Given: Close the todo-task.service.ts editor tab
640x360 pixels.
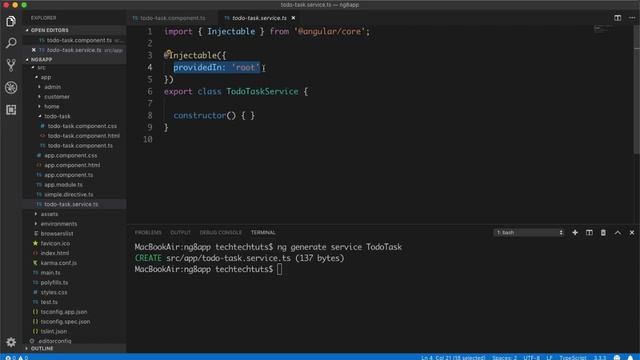Looking at the screenshot, I should [293, 18].
